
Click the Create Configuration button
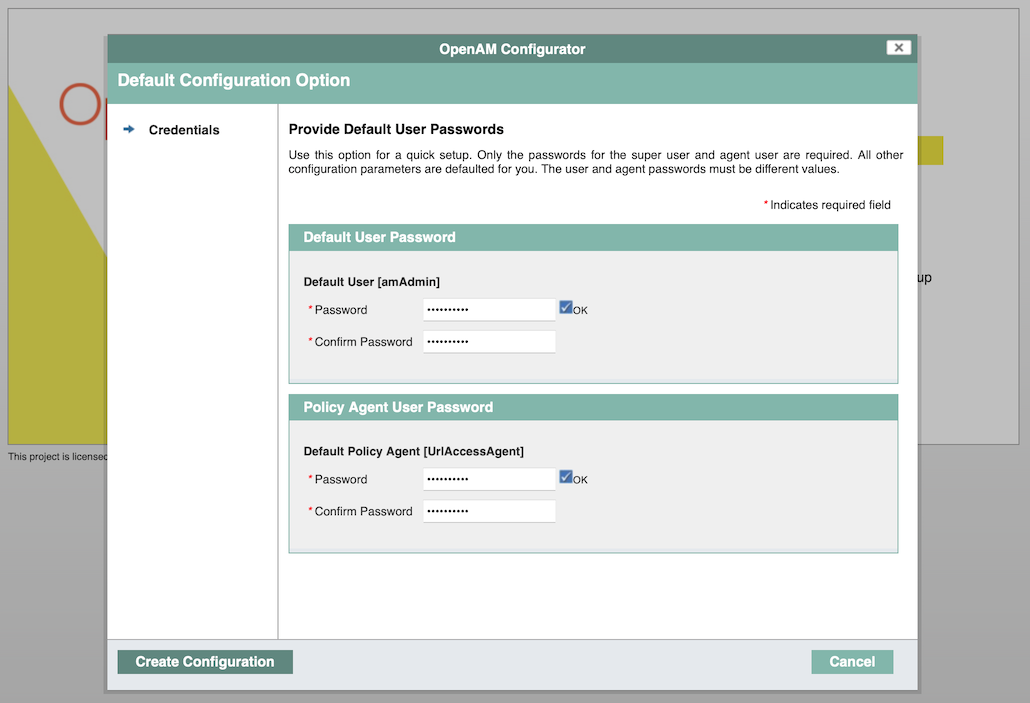pos(205,662)
